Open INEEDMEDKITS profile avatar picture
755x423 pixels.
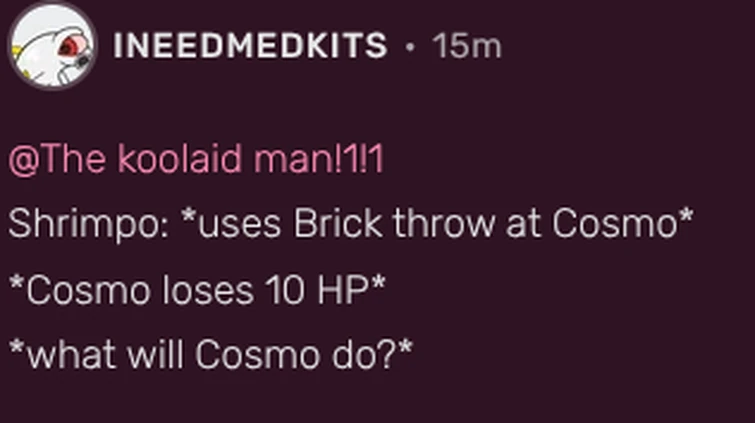(x=52, y=46)
